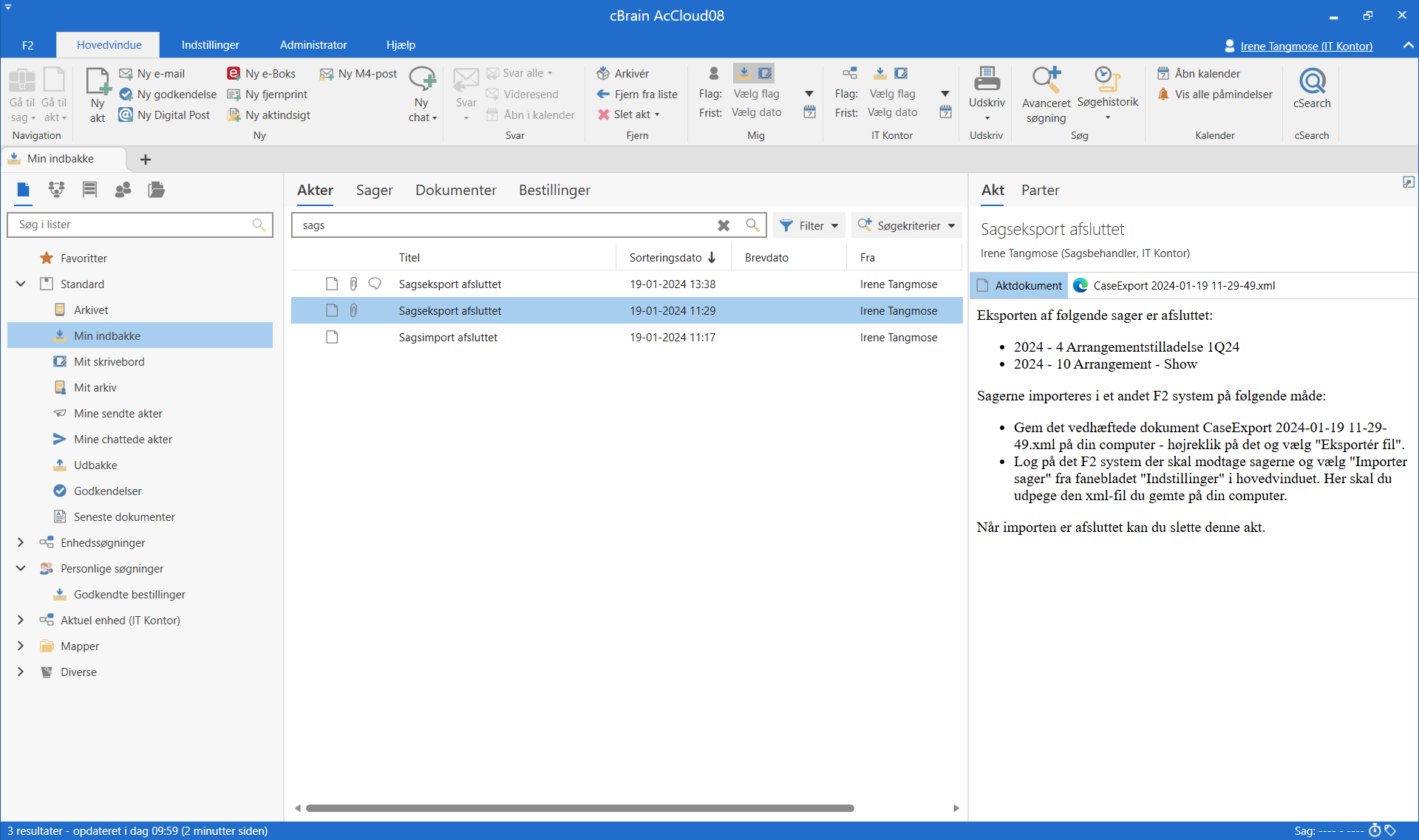Screen dimensions: 1419x840
Task: Select the folders icon in sidebar toolbar
Action: (x=156, y=190)
